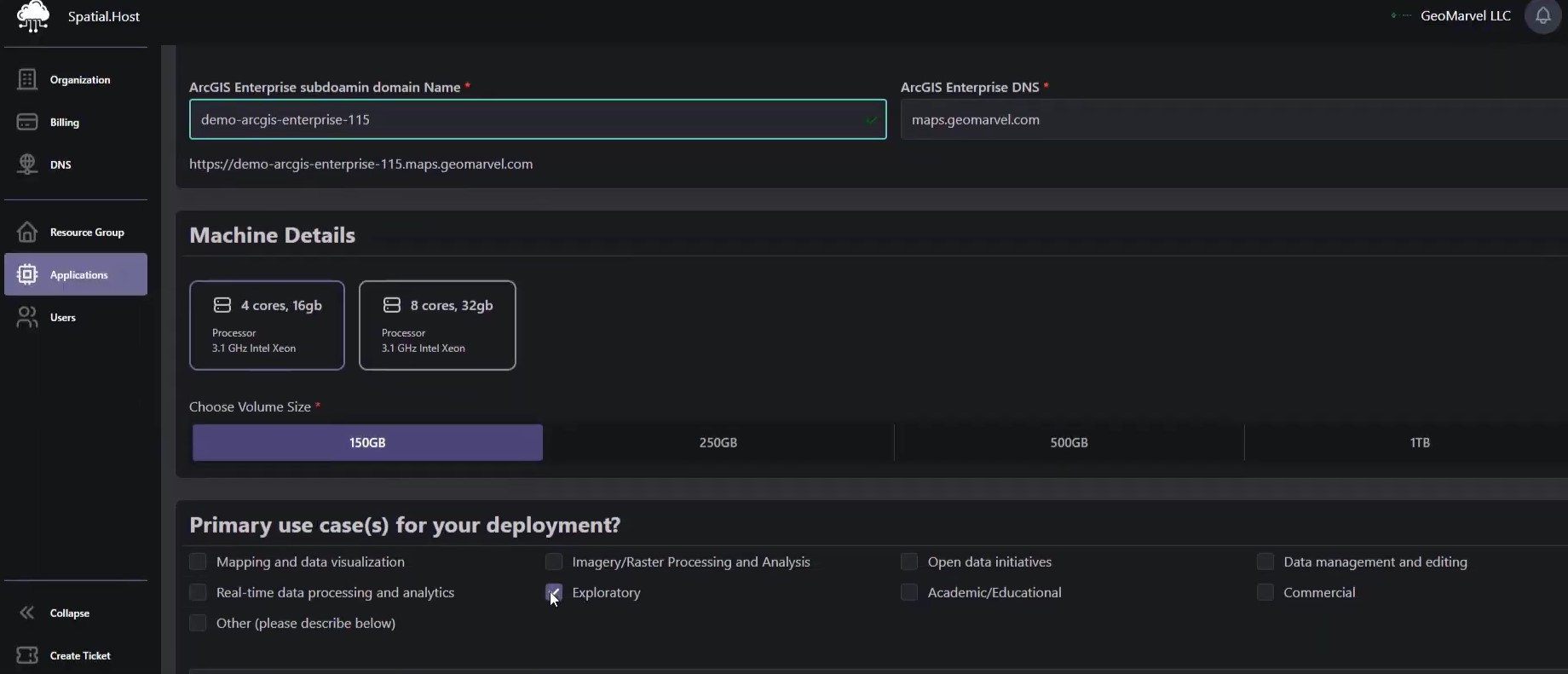The image size is (1568, 674).
Task: Select the 8 cores, 32gb machine
Action: [437, 325]
